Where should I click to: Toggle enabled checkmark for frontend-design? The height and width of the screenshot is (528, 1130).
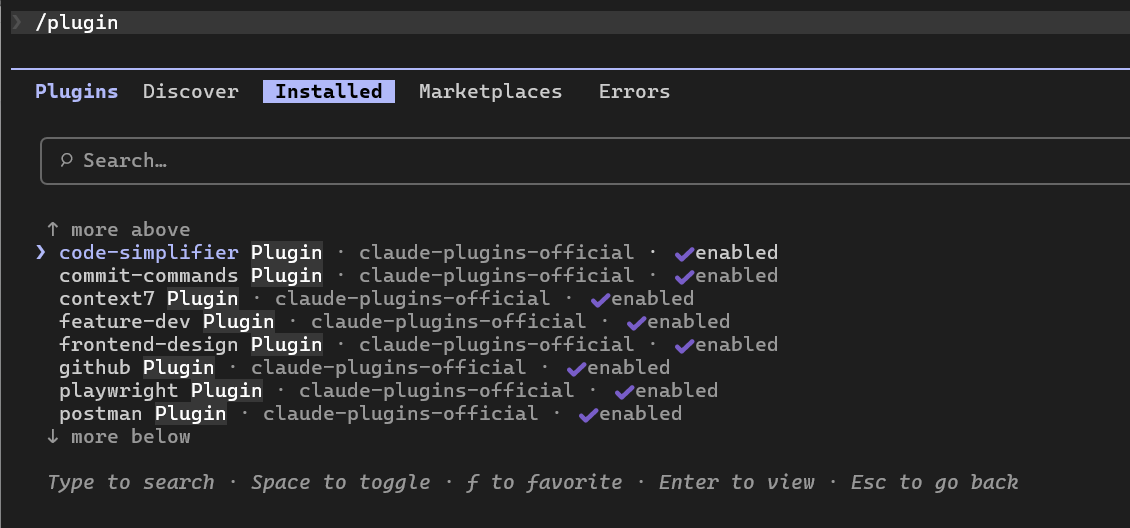click(x=684, y=345)
